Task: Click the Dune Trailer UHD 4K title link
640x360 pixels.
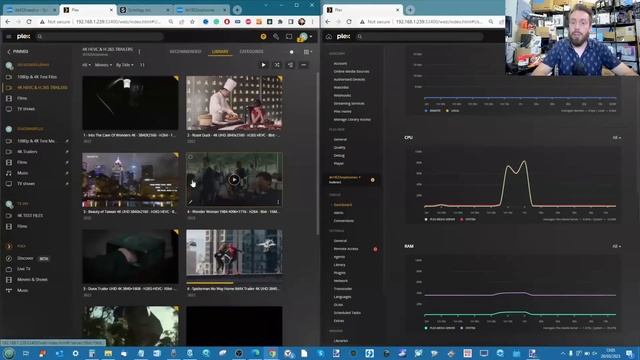Action: pos(129,289)
